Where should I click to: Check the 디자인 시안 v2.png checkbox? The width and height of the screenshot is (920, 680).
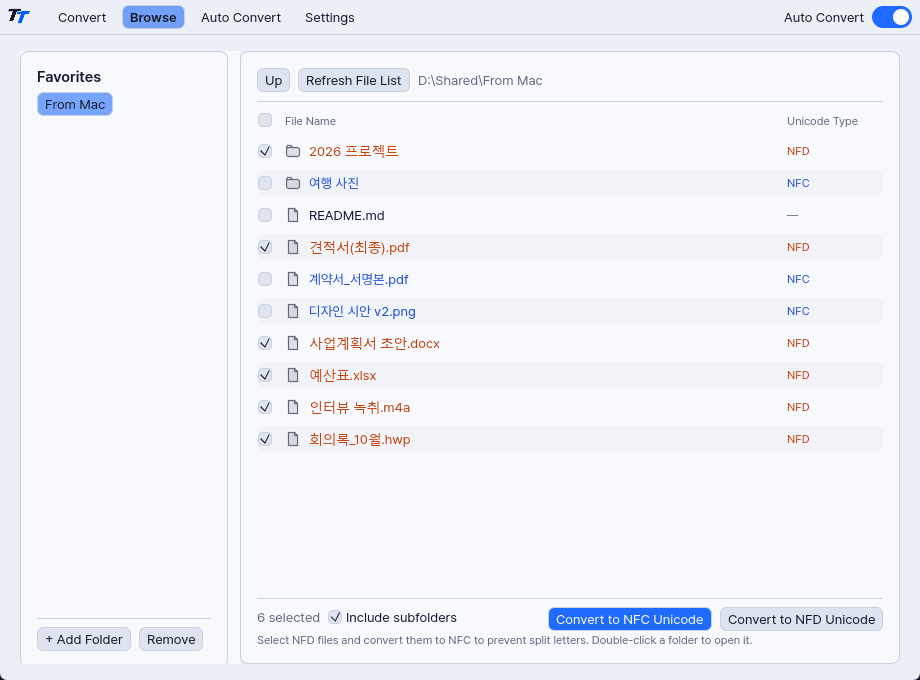coord(265,311)
